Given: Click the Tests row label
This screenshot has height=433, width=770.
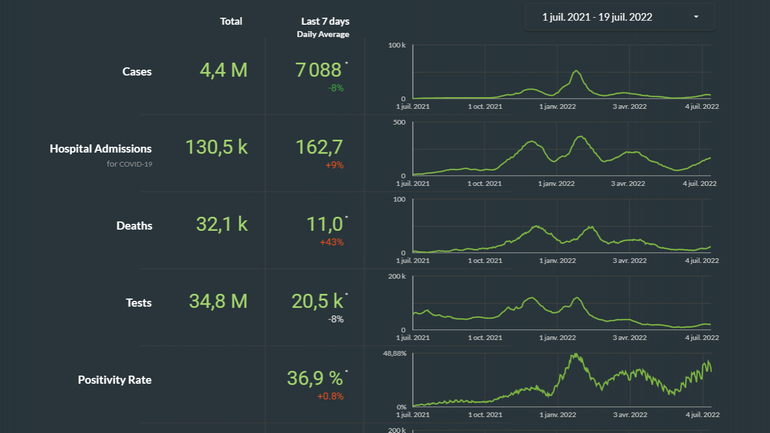Looking at the screenshot, I should [138, 302].
